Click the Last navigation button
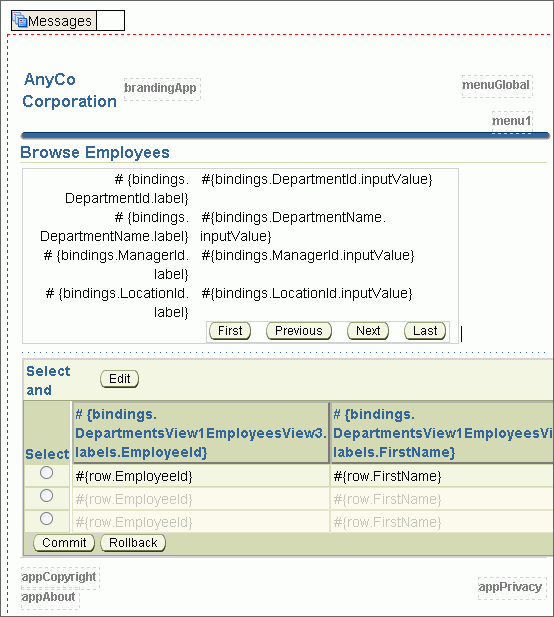This screenshot has width=554, height=617. coord(425,331)
